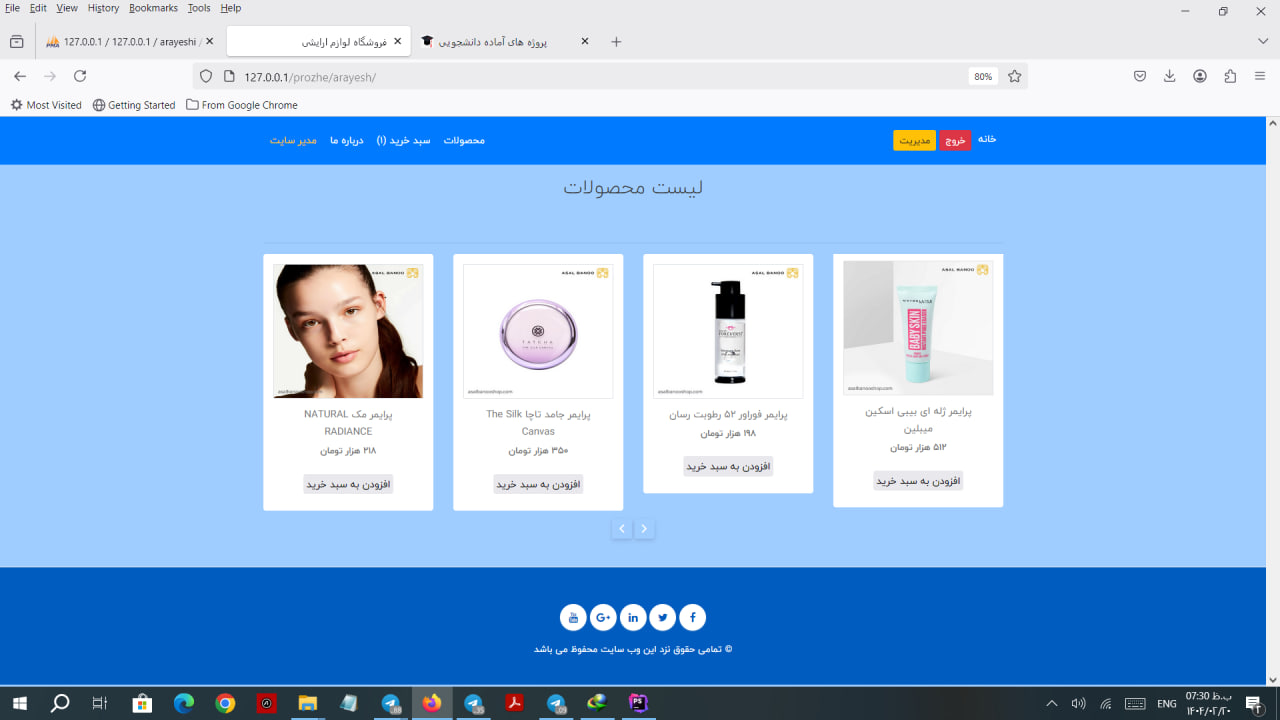Screen dimensions: 1280x720
Task: Add NATURAL RADIANCE primer to the cart
Action: pyautogui.click(x=347, y=483)
